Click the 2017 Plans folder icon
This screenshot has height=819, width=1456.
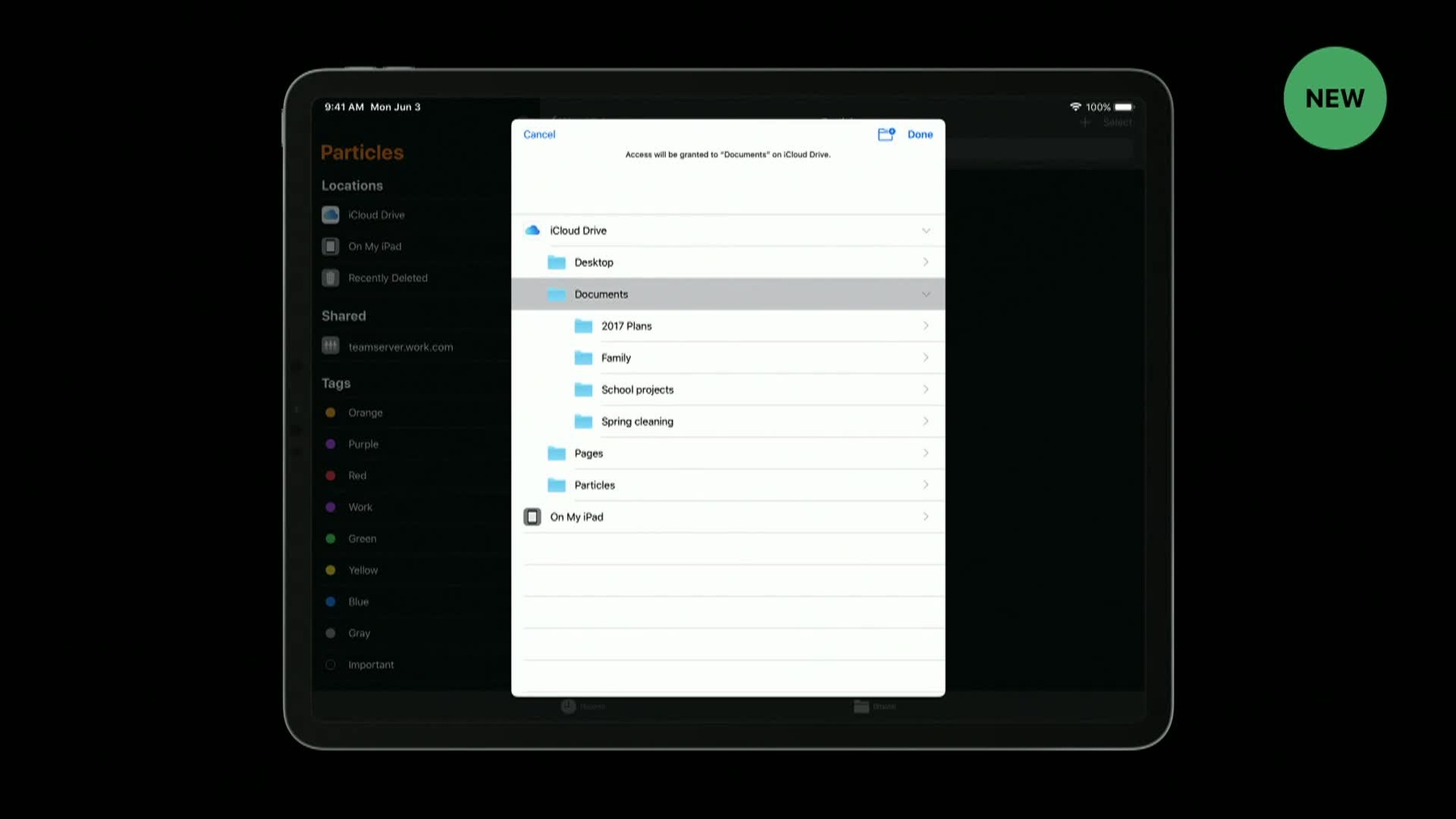583,326
